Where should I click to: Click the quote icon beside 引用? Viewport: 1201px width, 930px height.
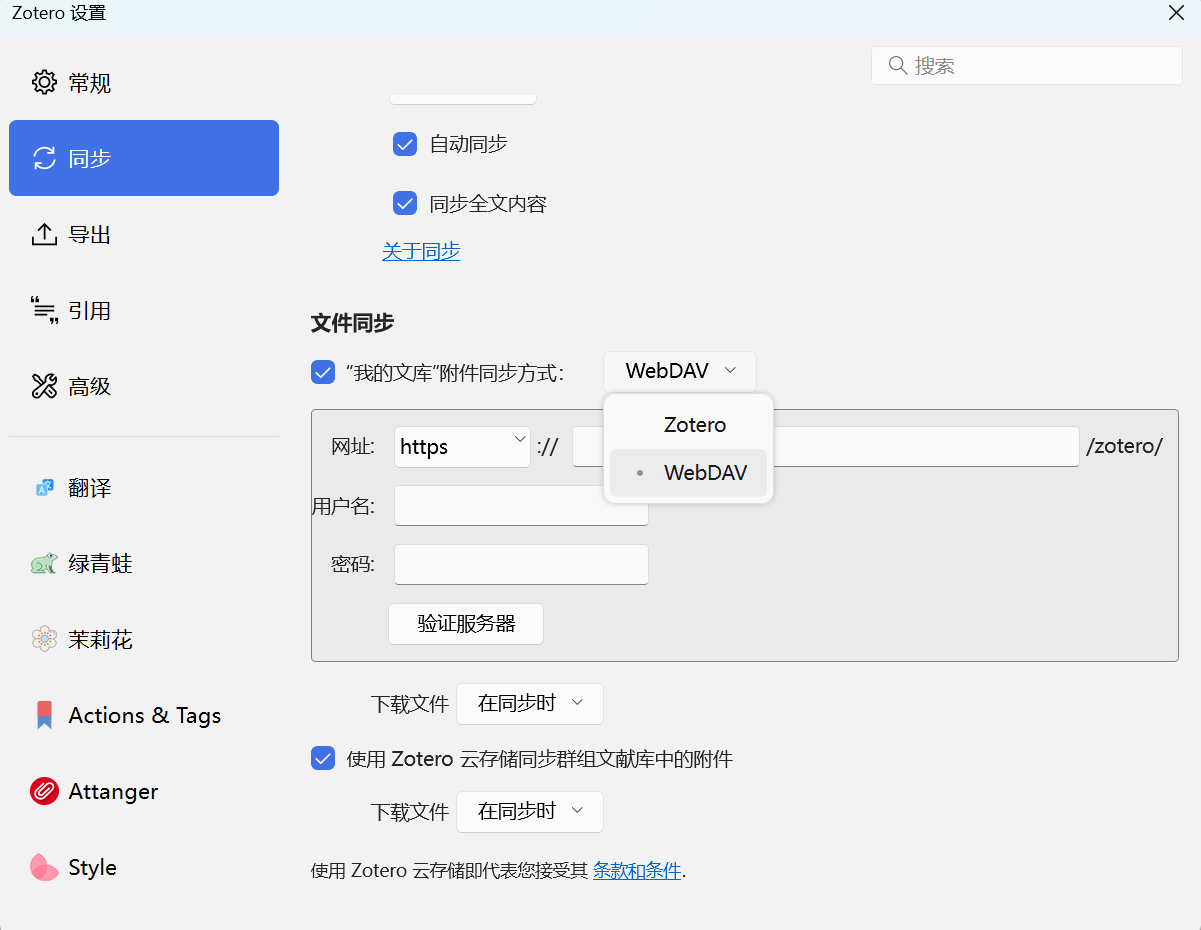44,311
